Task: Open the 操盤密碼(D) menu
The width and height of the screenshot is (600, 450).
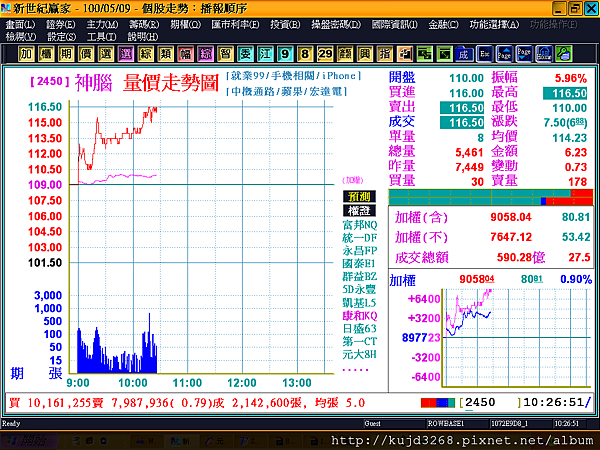Action: [x=336, y=25]
